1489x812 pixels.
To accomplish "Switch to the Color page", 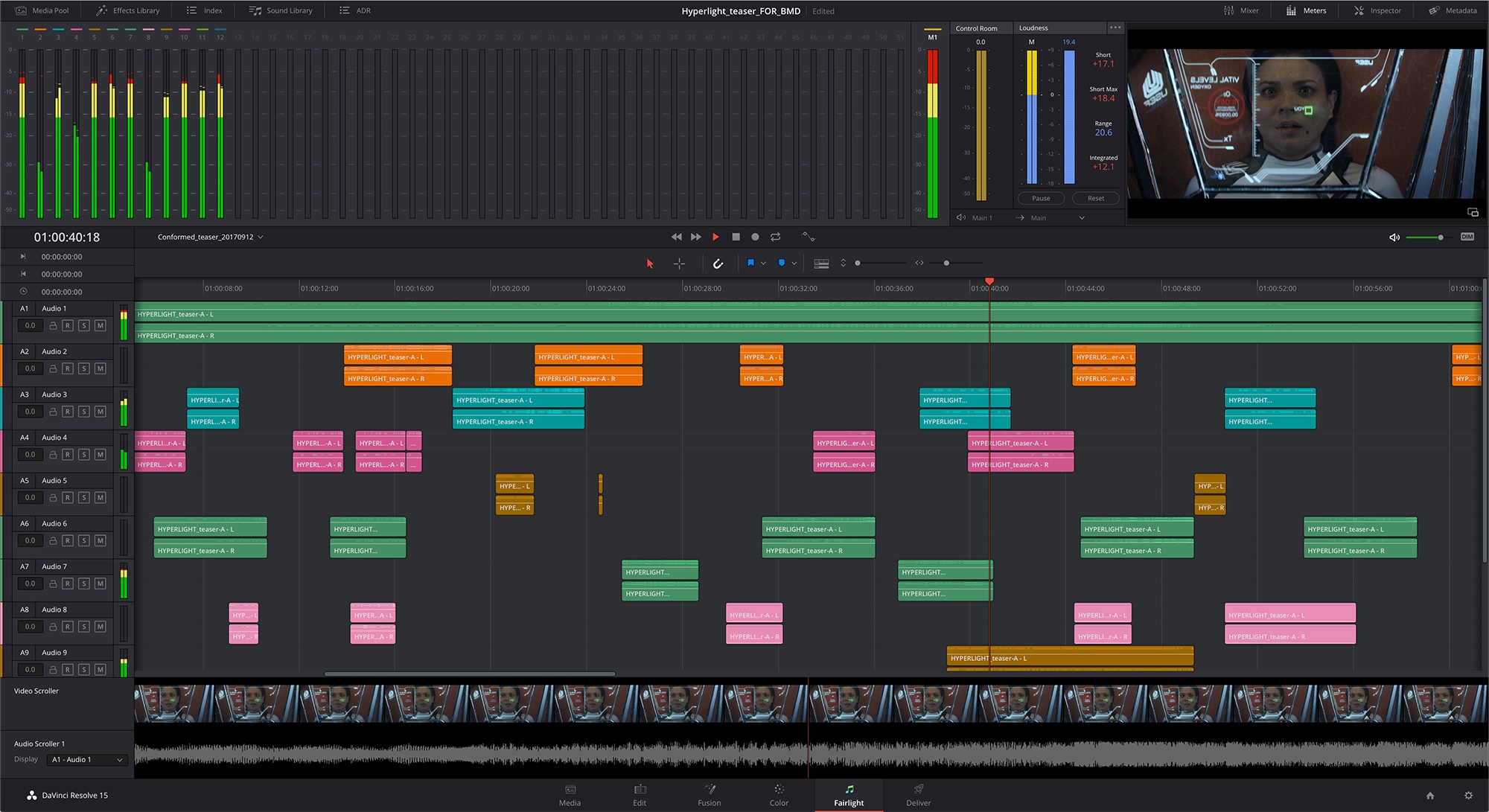I will point(779,795).
